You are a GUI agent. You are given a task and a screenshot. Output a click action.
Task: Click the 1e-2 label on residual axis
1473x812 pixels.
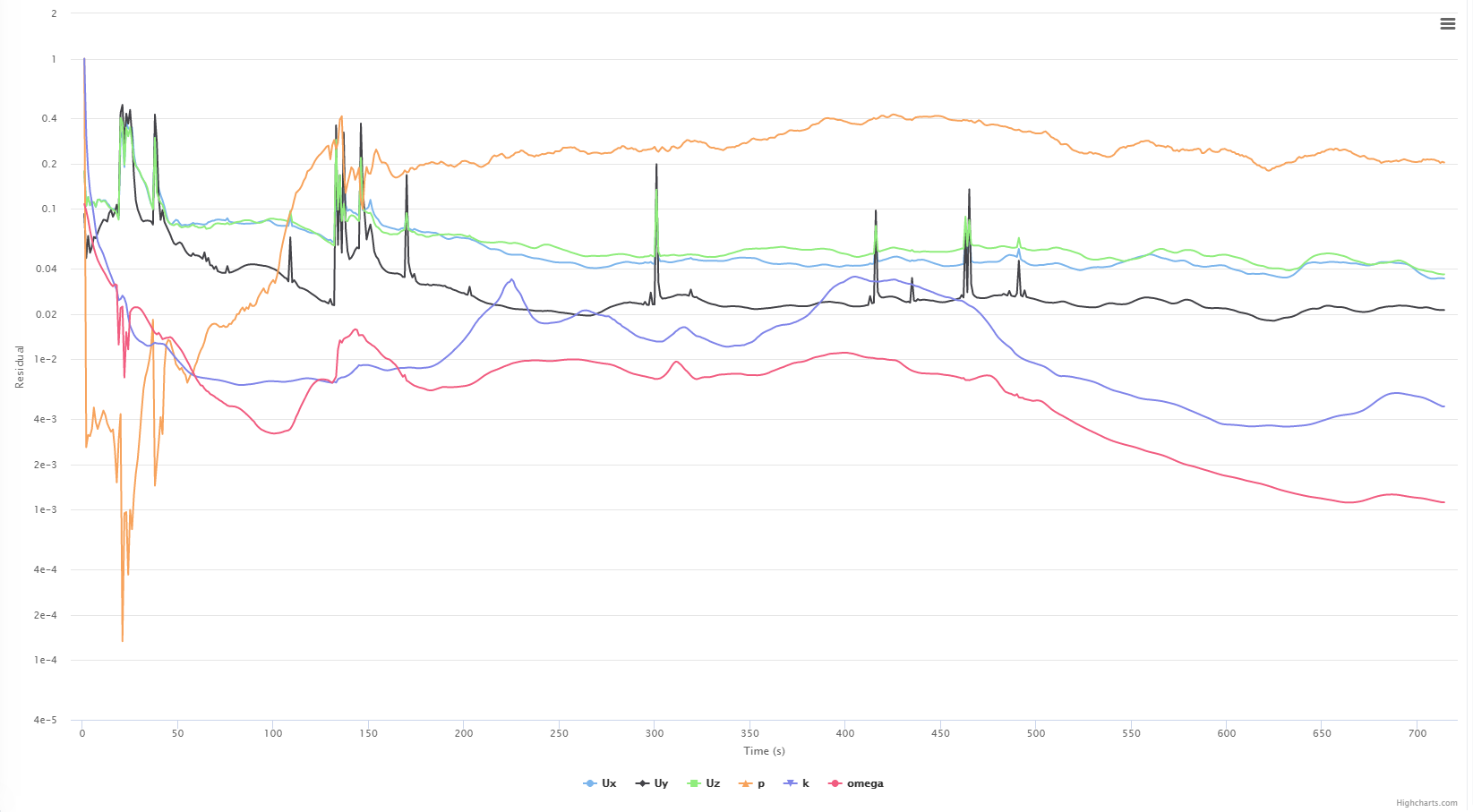pos(46,360)
